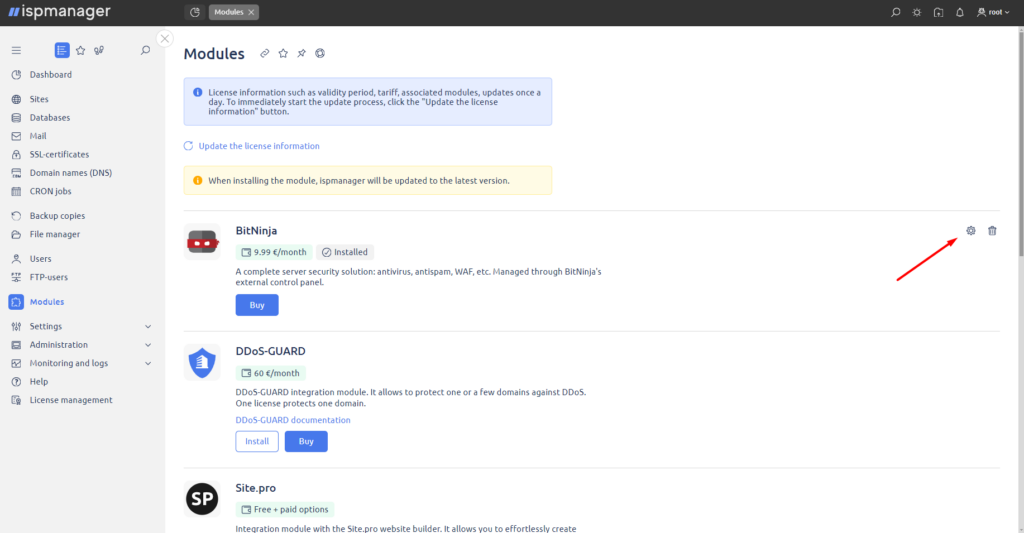
Task: Pin the Modules page with the pin icon
Action: pos(301,54)
